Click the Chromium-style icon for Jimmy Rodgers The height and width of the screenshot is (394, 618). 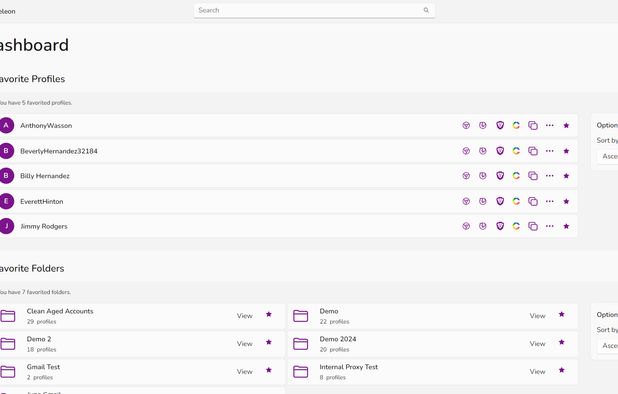[x=466, y=226]
